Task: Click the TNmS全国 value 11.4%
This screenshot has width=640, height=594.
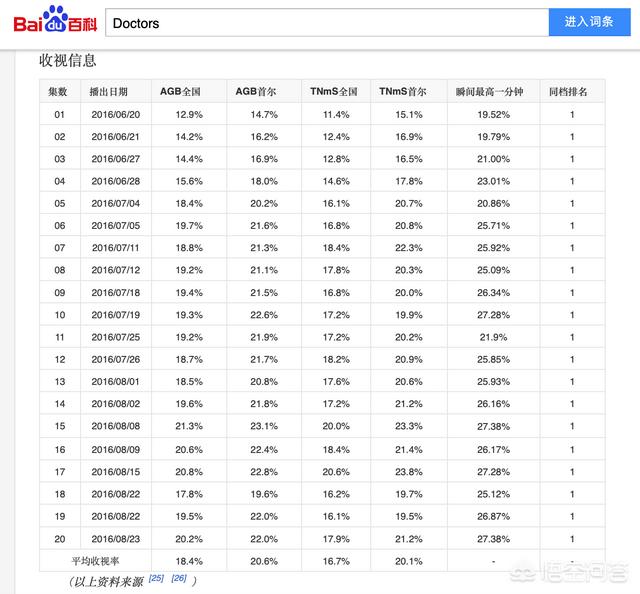Action: click(x=336, y=115)
